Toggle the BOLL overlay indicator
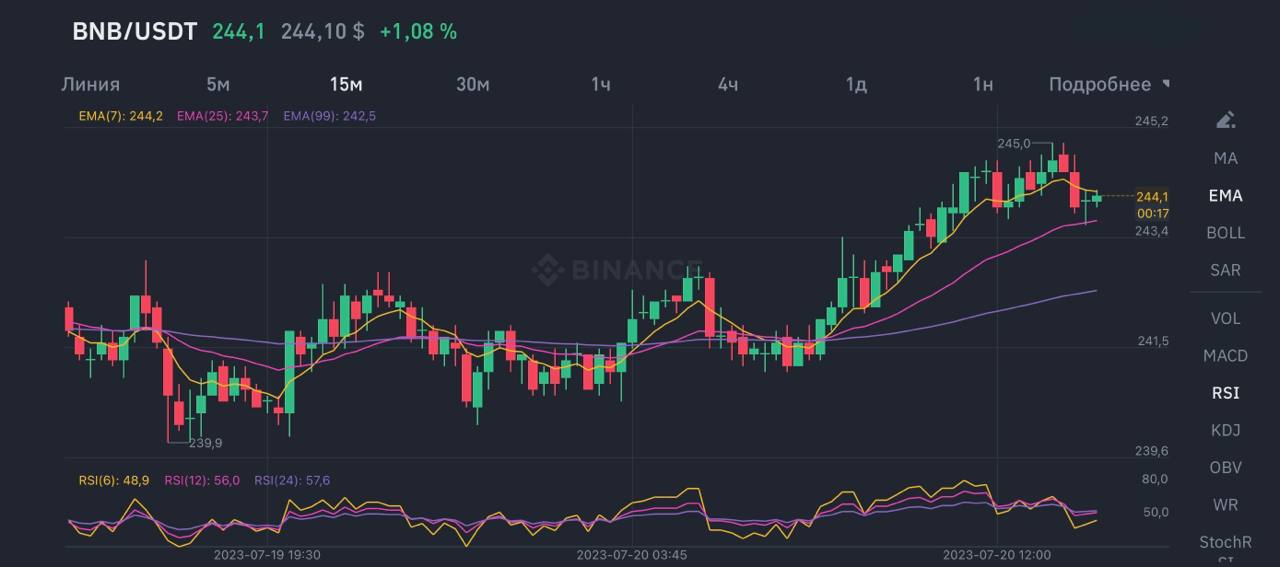The width and height of the screenshot is (1280, 567). (1225, 232)
